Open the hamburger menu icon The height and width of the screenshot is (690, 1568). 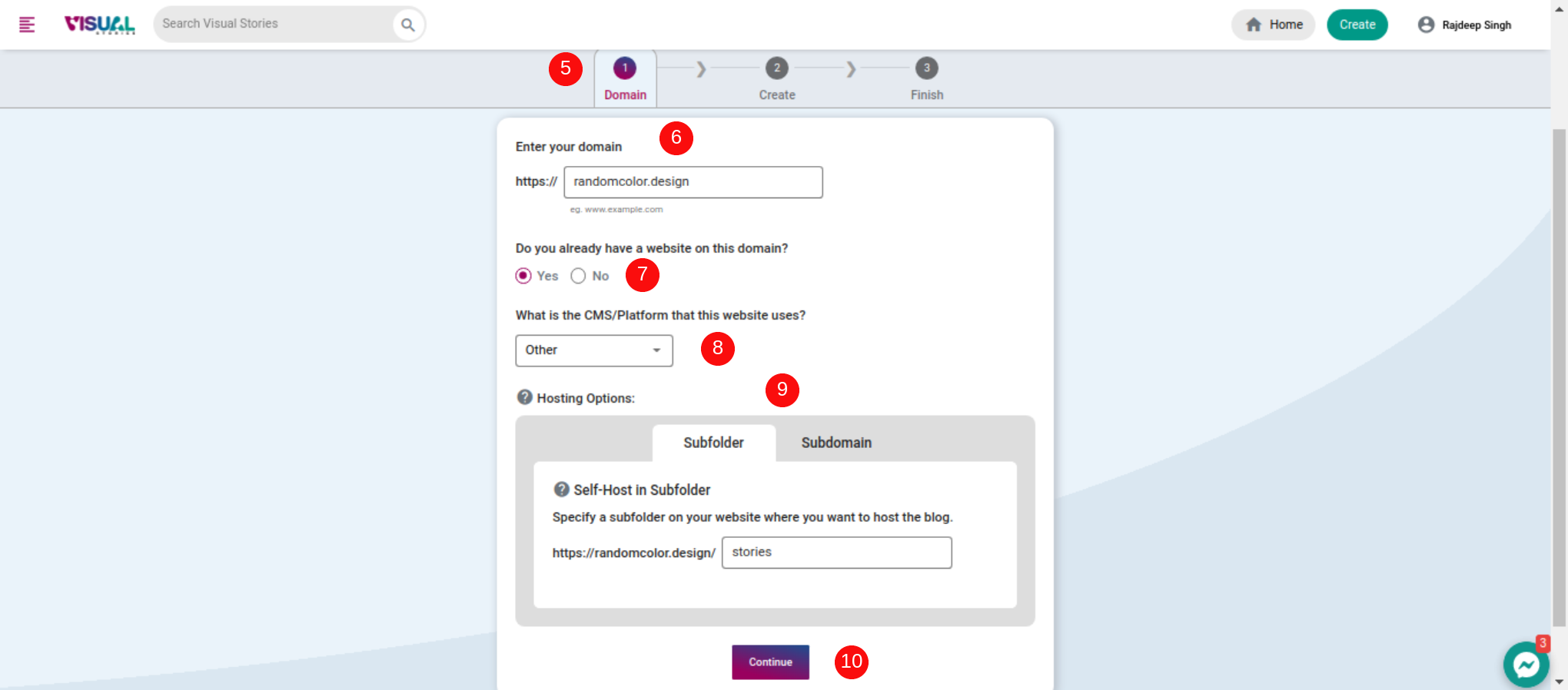coord(27,25)
